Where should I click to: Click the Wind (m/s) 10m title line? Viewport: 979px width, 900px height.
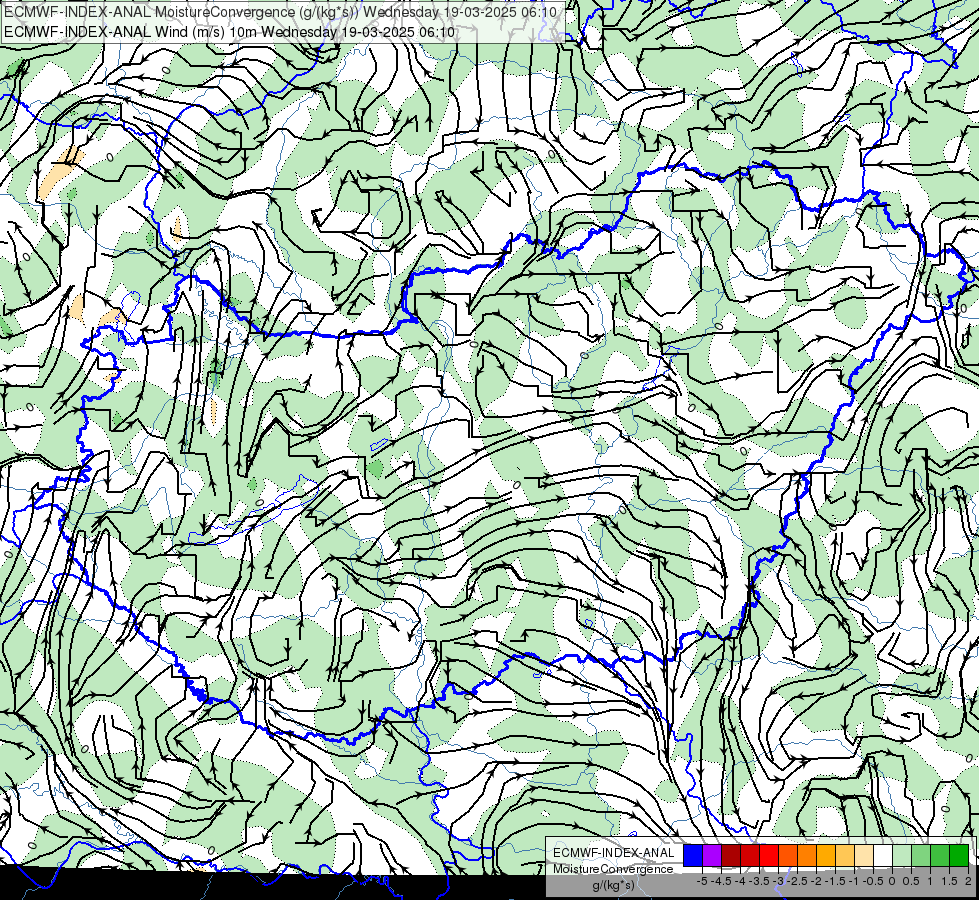click(229, 32)
